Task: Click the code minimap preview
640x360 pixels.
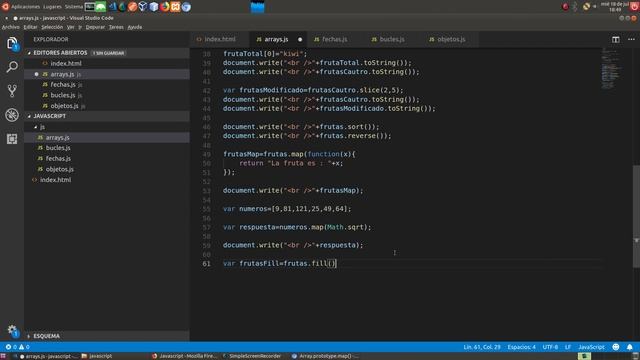Action: click(610, 69)
